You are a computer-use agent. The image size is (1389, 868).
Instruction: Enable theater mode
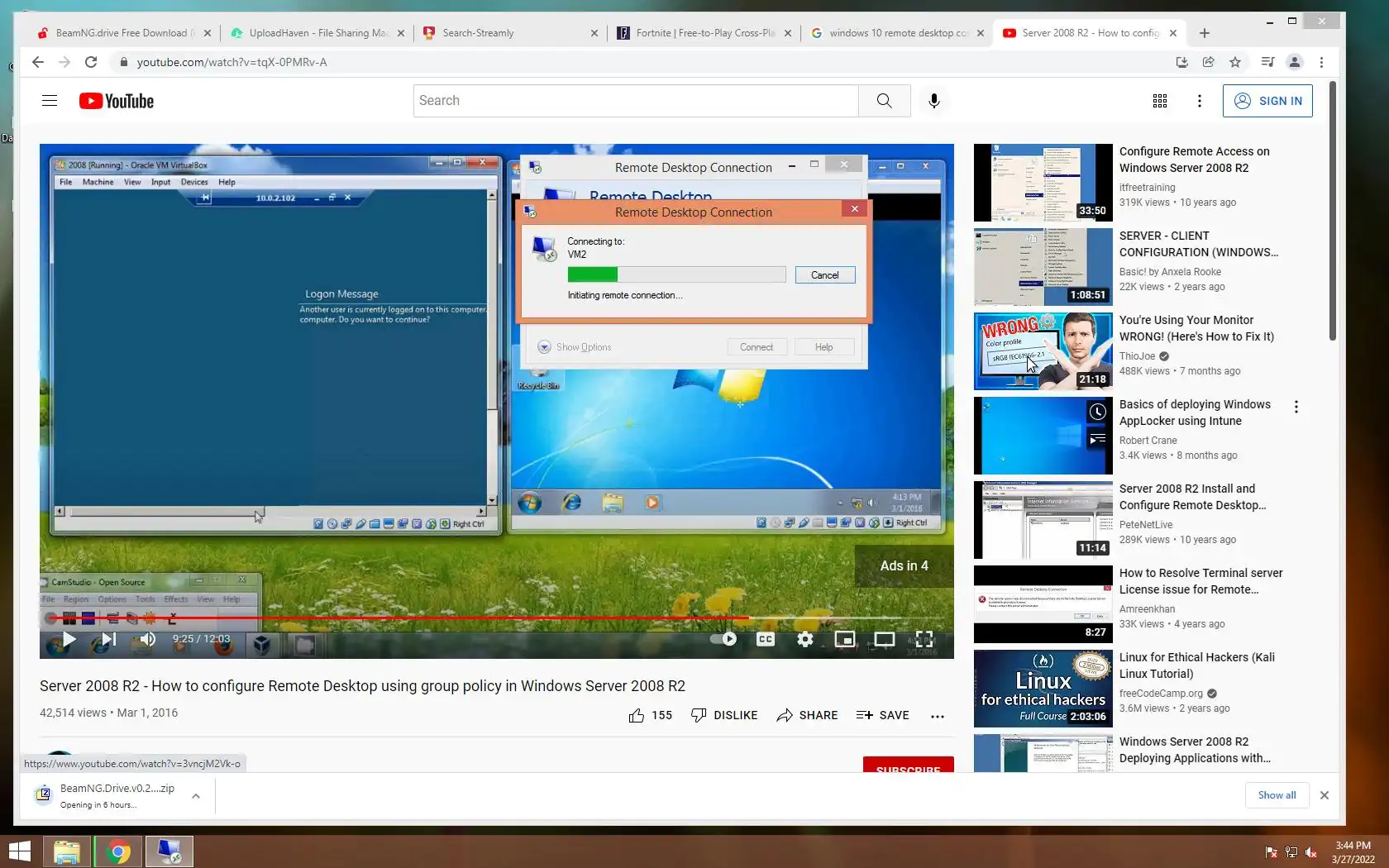885,639
